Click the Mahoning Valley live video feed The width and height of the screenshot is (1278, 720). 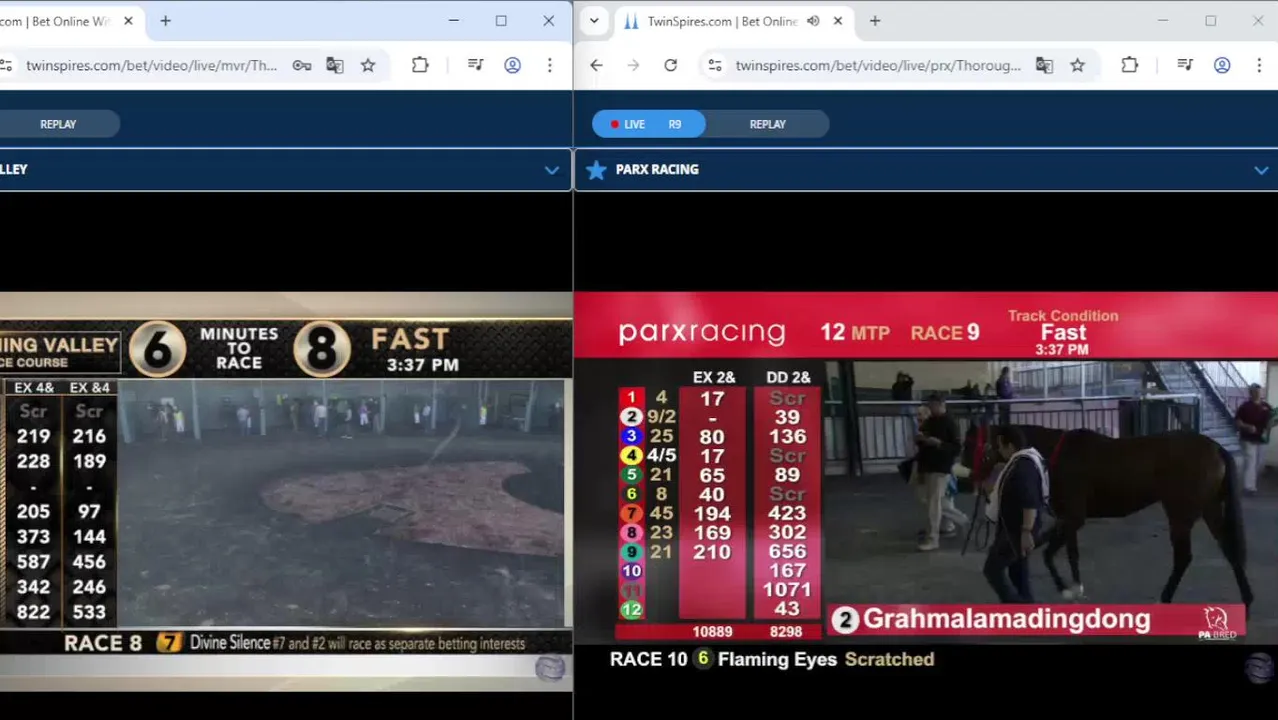pyautogui.click(x=286, y=490)
